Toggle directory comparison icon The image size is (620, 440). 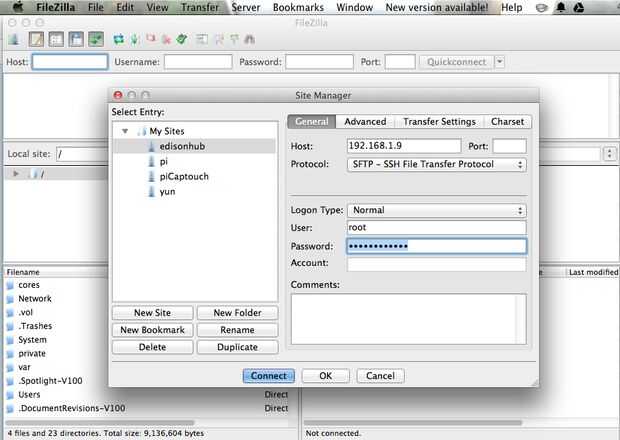[219, 39]
